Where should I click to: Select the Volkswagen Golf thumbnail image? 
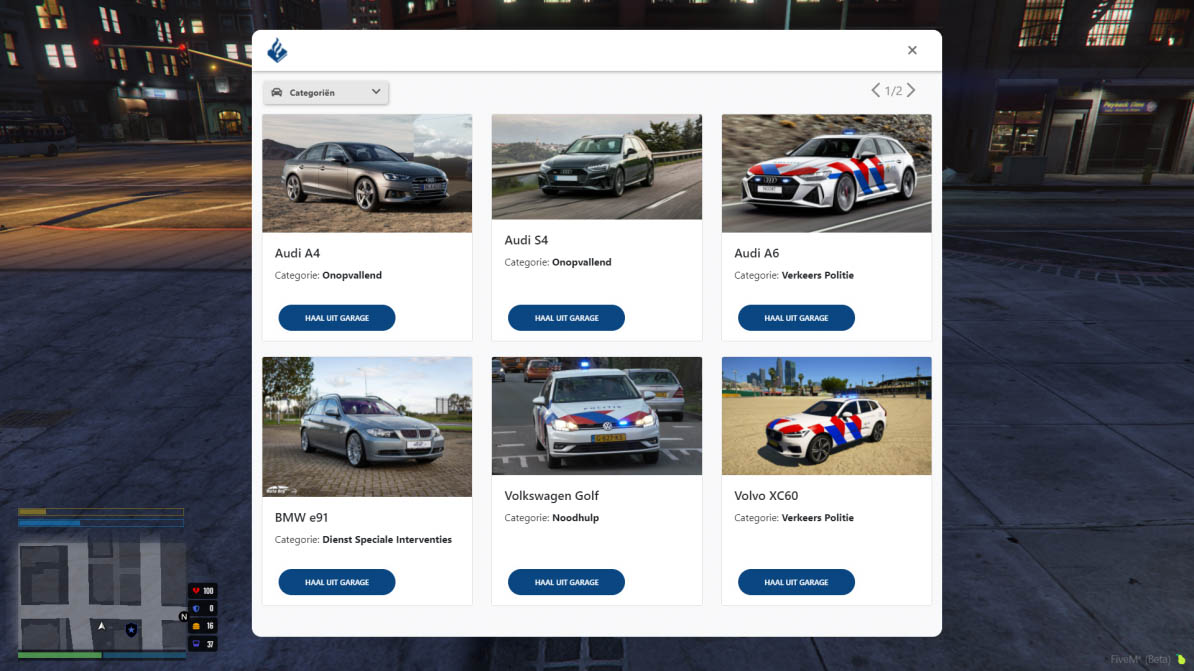tap(597, 416)
